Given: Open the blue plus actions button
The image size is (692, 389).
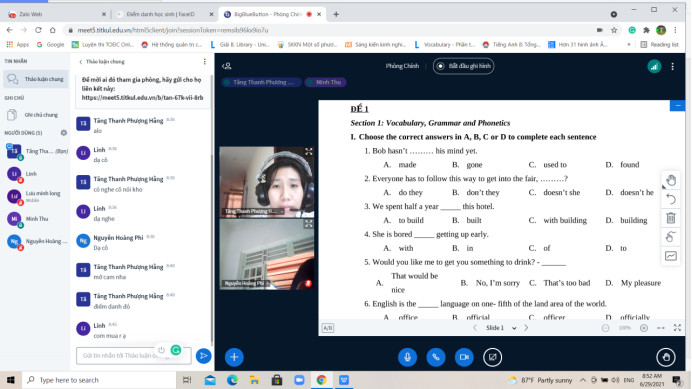Looking at the screenshot, I should coord(234,357).
